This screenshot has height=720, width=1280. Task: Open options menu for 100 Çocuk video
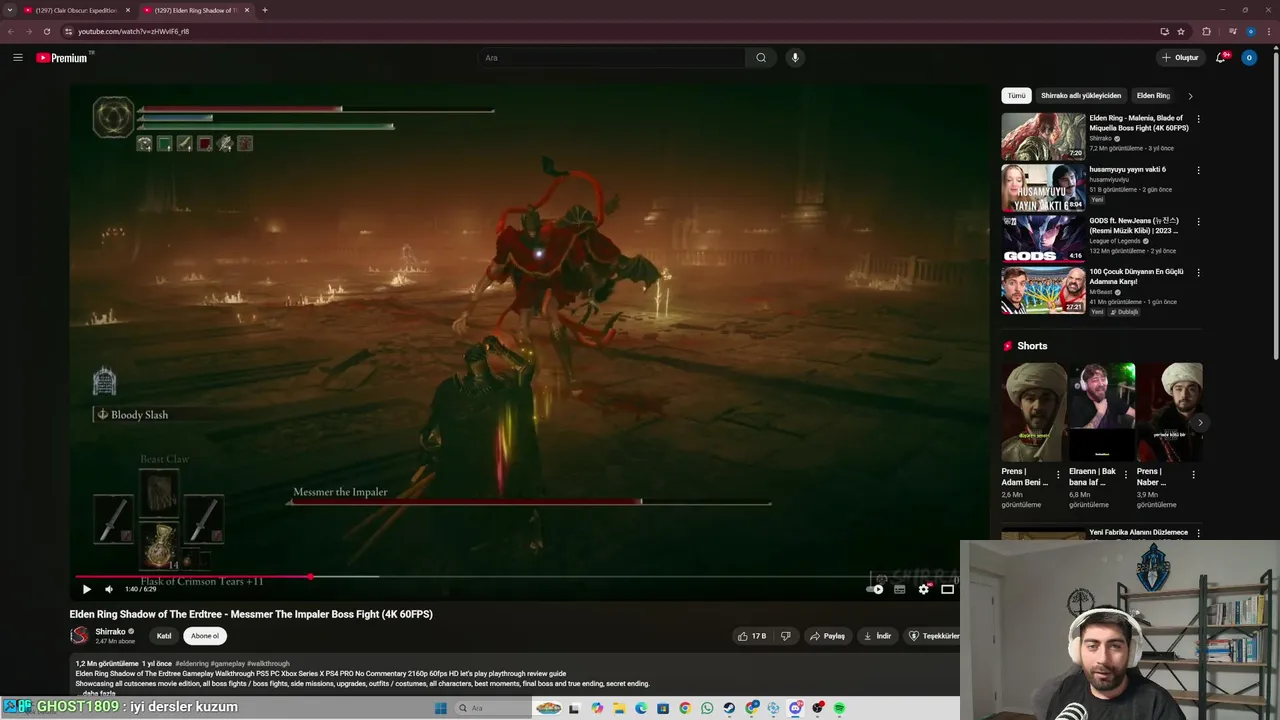pos(1198,273)
